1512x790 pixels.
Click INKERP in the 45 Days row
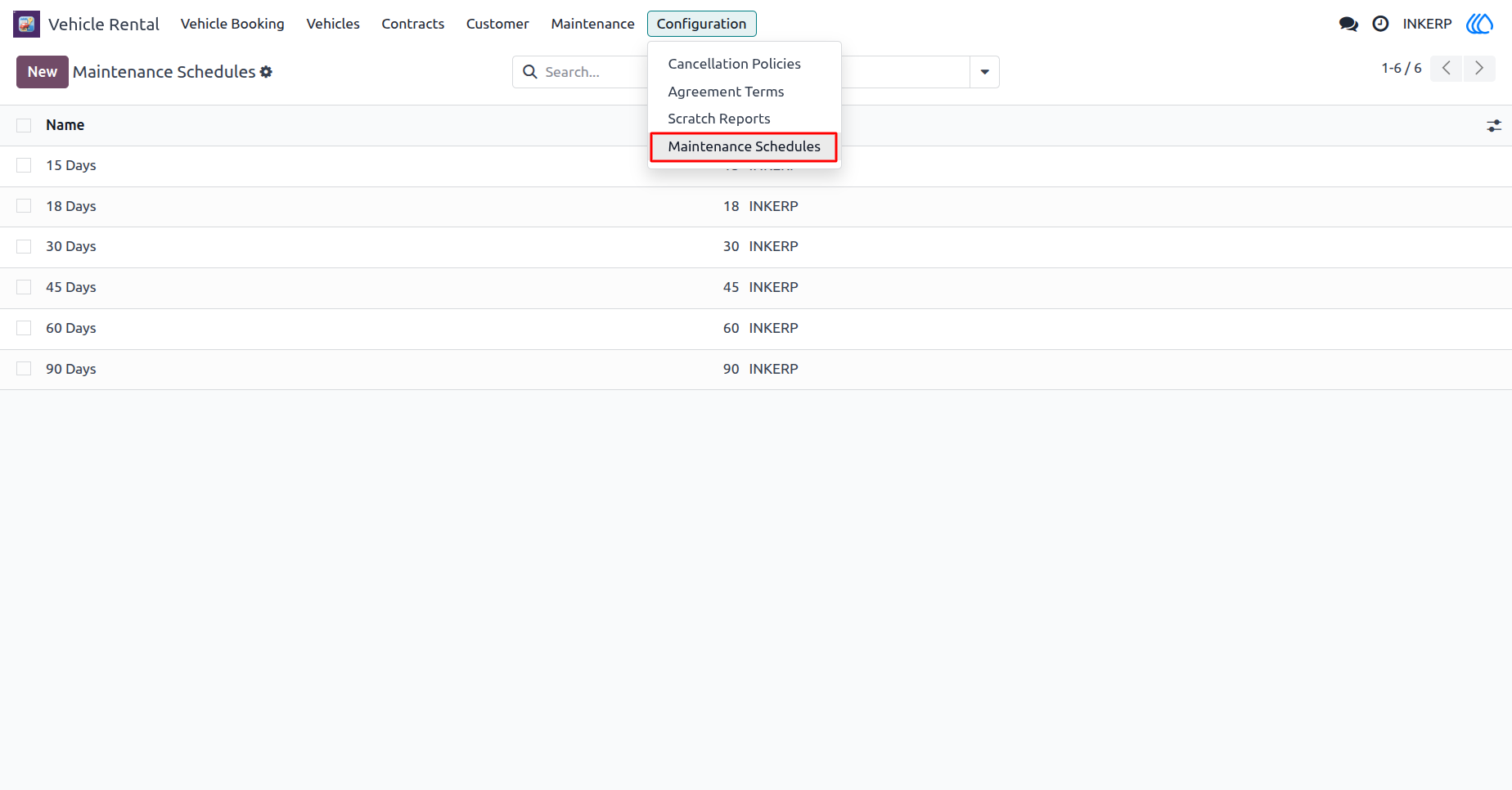773,287
